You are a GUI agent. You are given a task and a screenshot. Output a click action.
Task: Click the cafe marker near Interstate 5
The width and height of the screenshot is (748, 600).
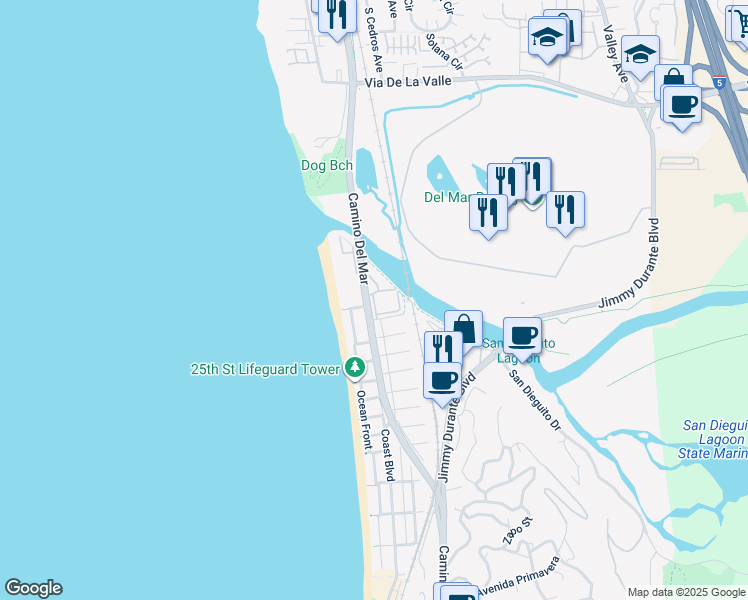(682, 106)
